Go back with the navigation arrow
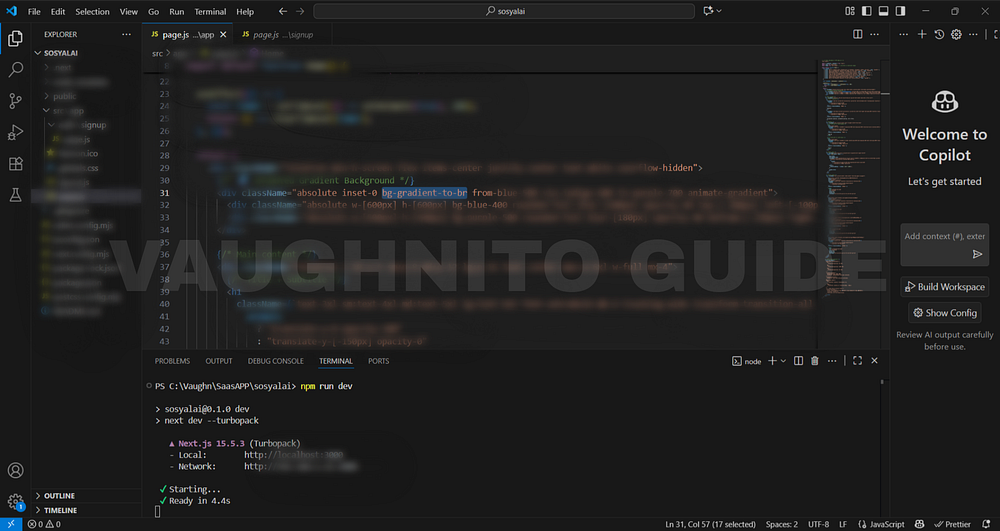The image size is (1000, 531). tap(283, 11)
